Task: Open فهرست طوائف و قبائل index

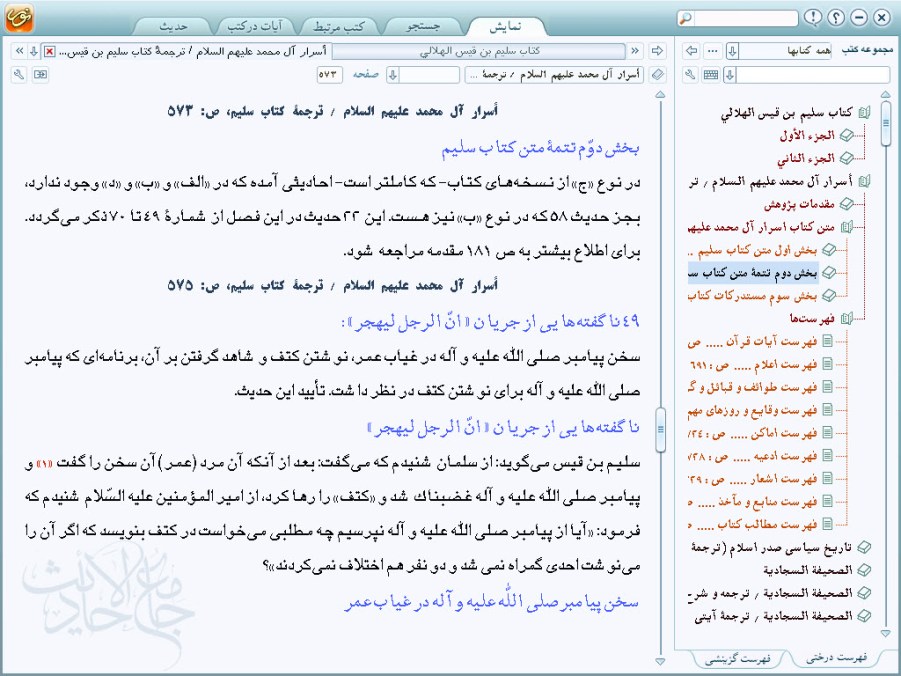Action: (x=752, y=387)
